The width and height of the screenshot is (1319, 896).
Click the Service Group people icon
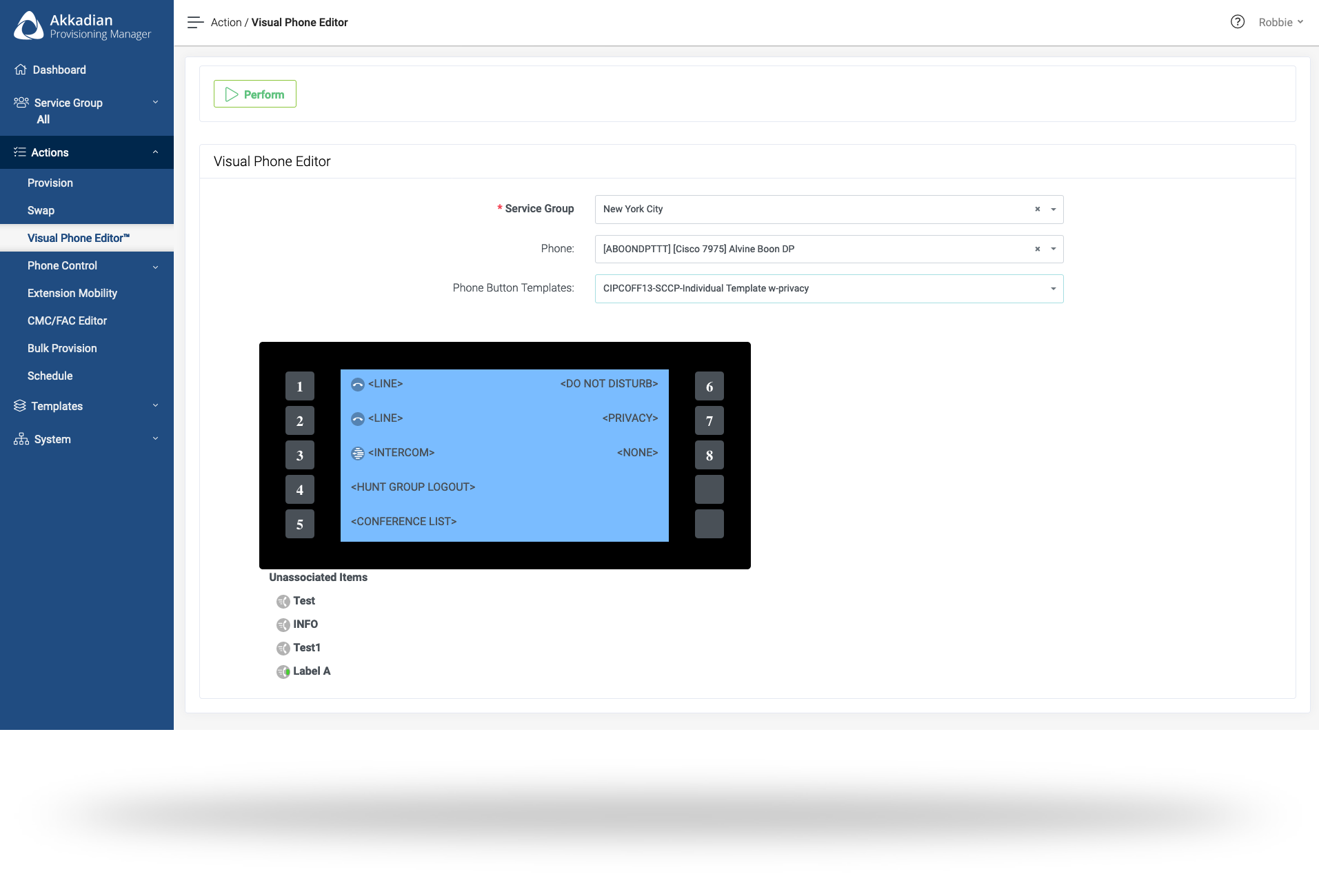tap(21, 103)
